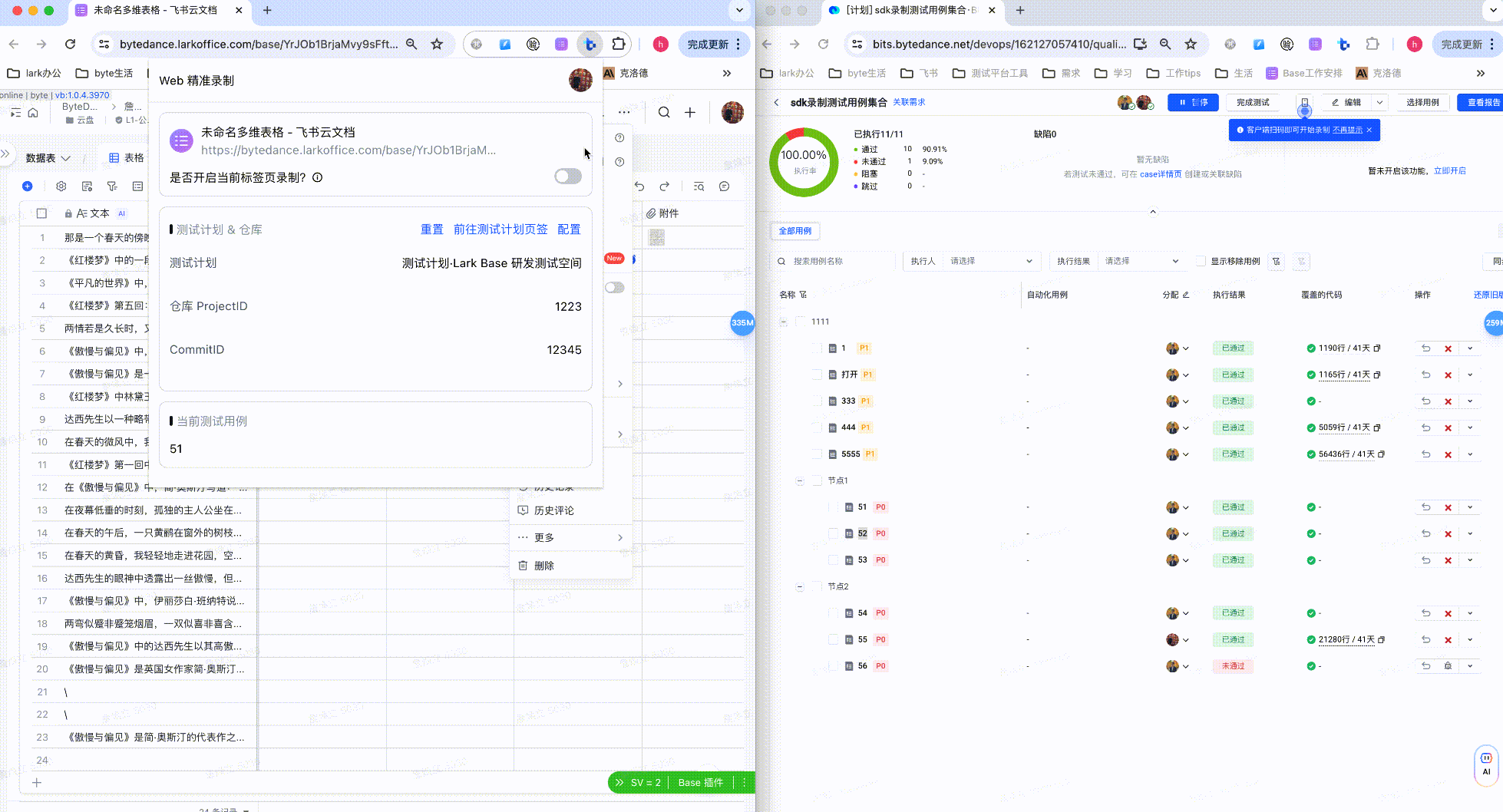This screenshot has height=812, width=1503.
Task: Switch to 全部用例 tab
Action: pos(795,230)
